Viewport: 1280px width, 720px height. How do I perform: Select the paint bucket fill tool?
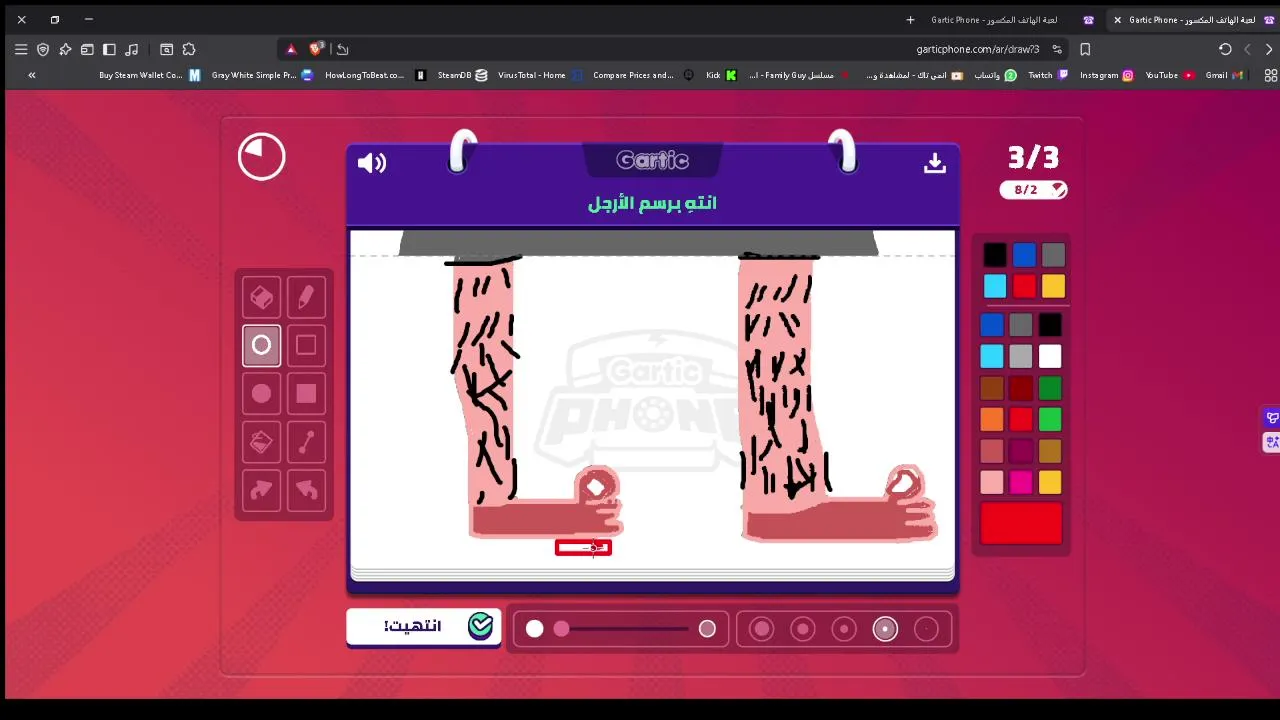(261, 442)
